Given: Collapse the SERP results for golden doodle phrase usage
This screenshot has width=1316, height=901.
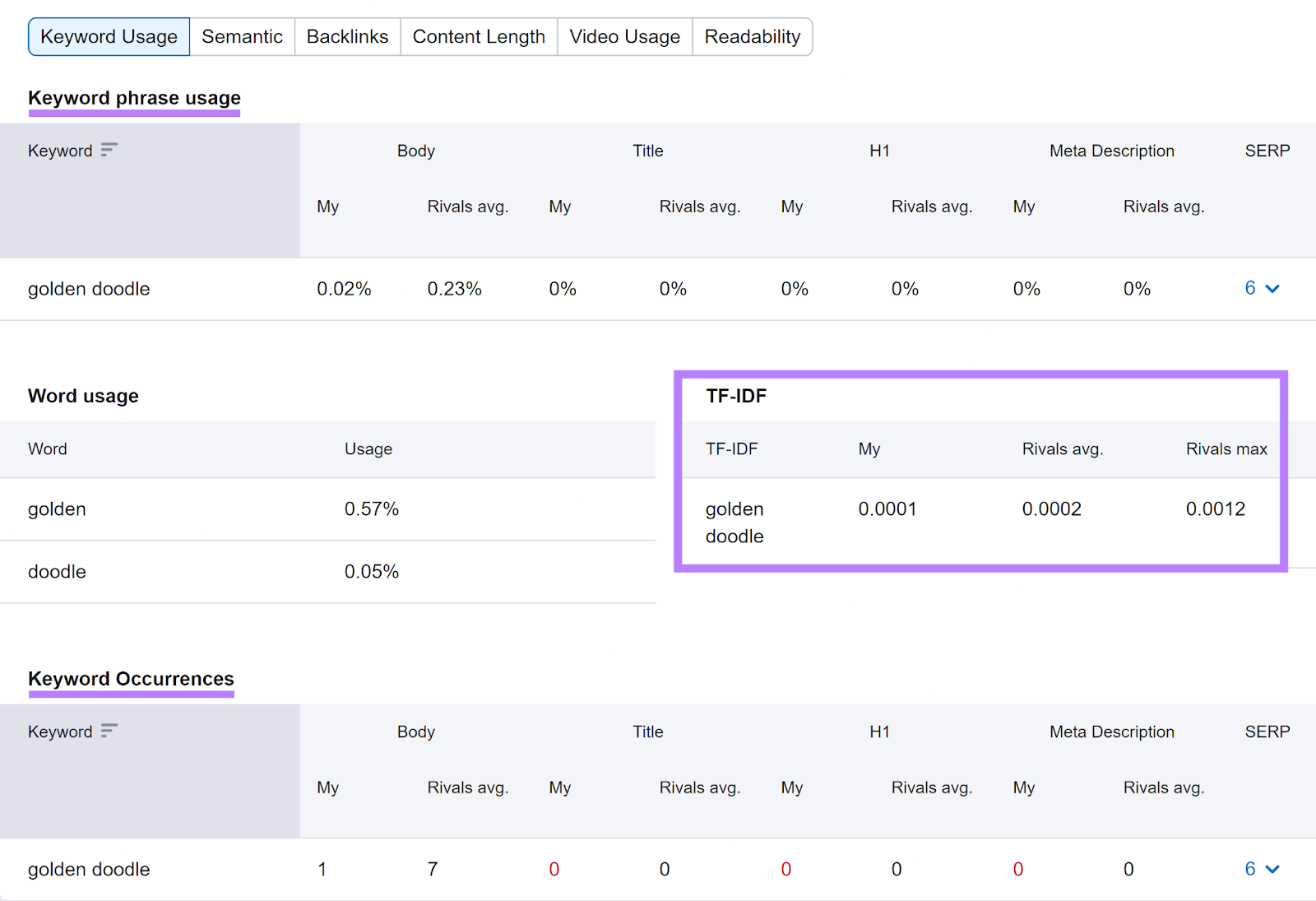Looking at the screenshot, I should (1272, 289).
